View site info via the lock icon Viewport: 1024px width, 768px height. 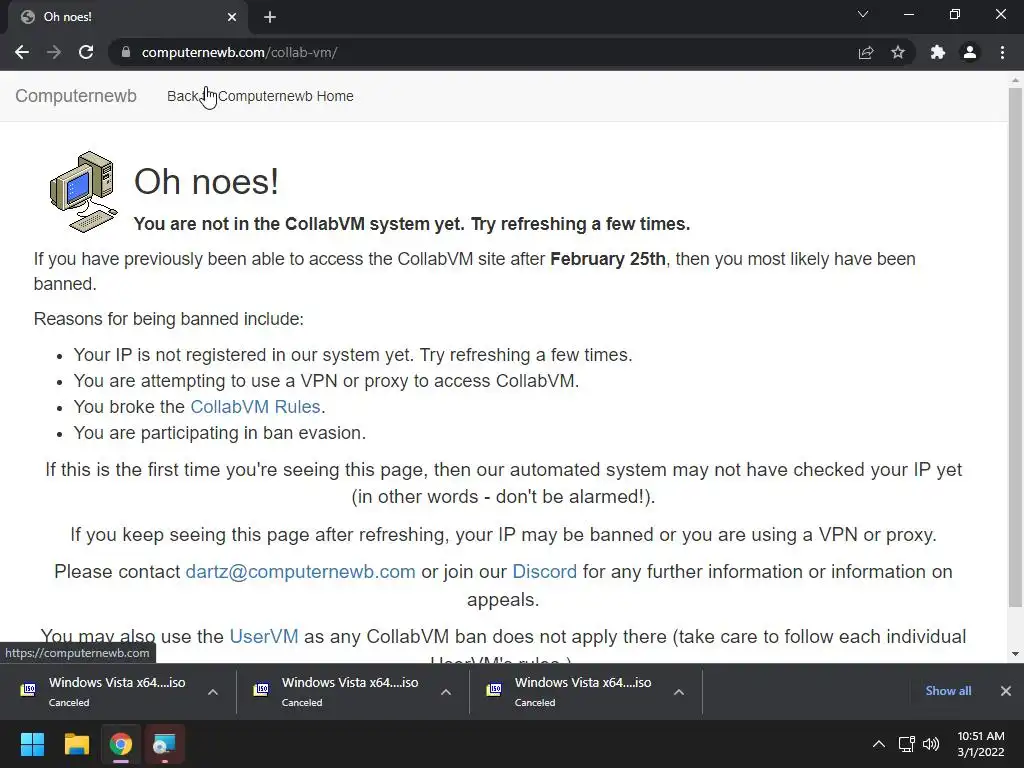[126, 52]
